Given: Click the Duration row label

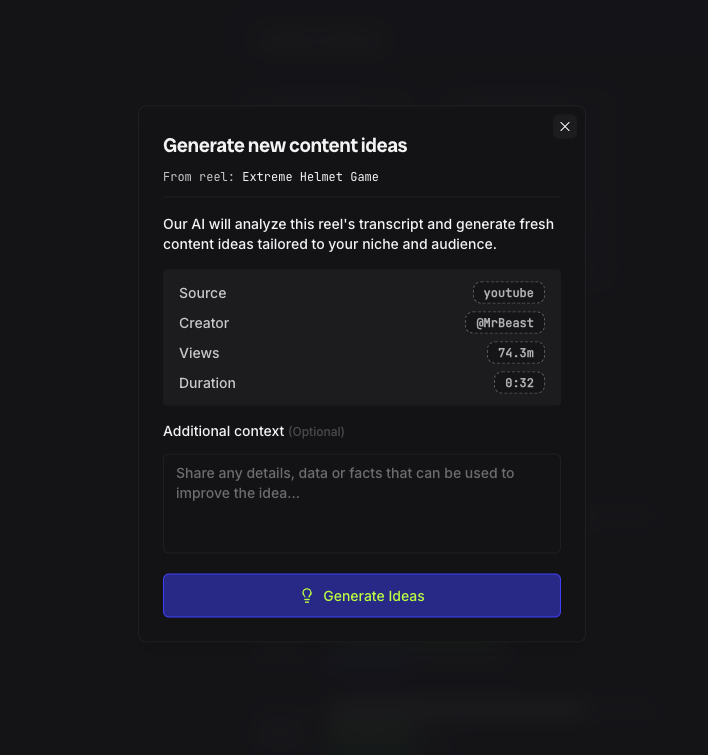Looking at the screenshot, I should (x=207, y=383).
